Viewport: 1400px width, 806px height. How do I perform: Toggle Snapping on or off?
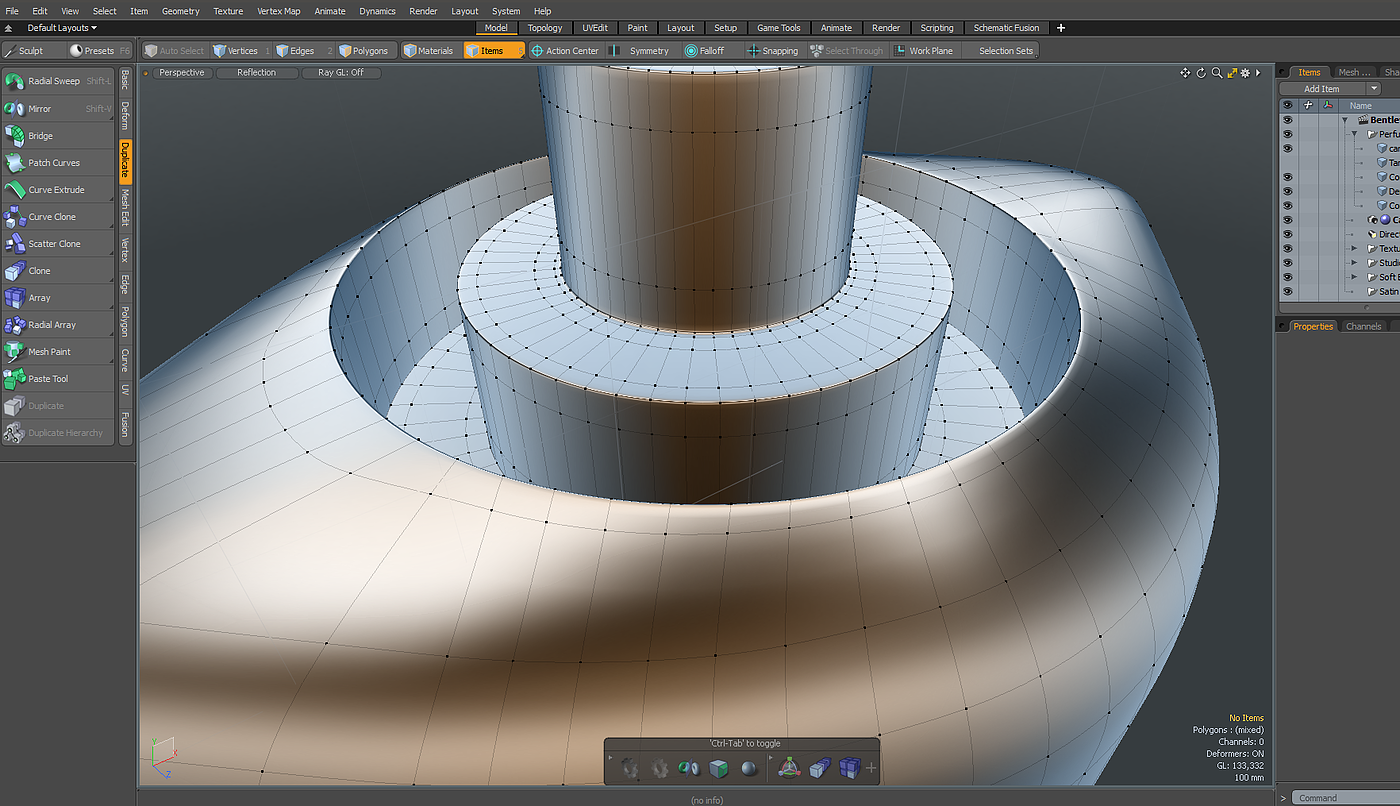[779, 51]
